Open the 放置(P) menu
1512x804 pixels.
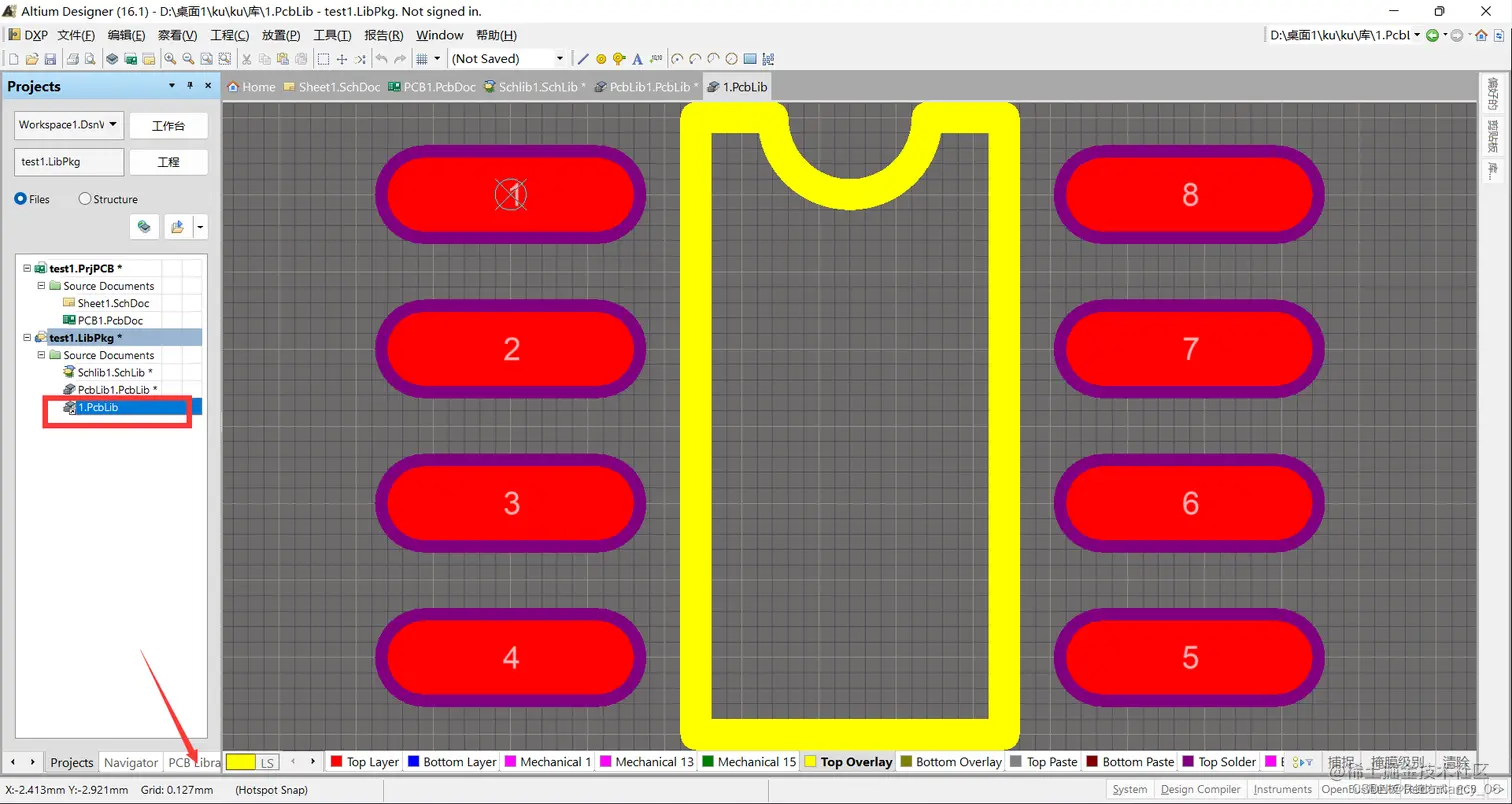click(281, 35)
